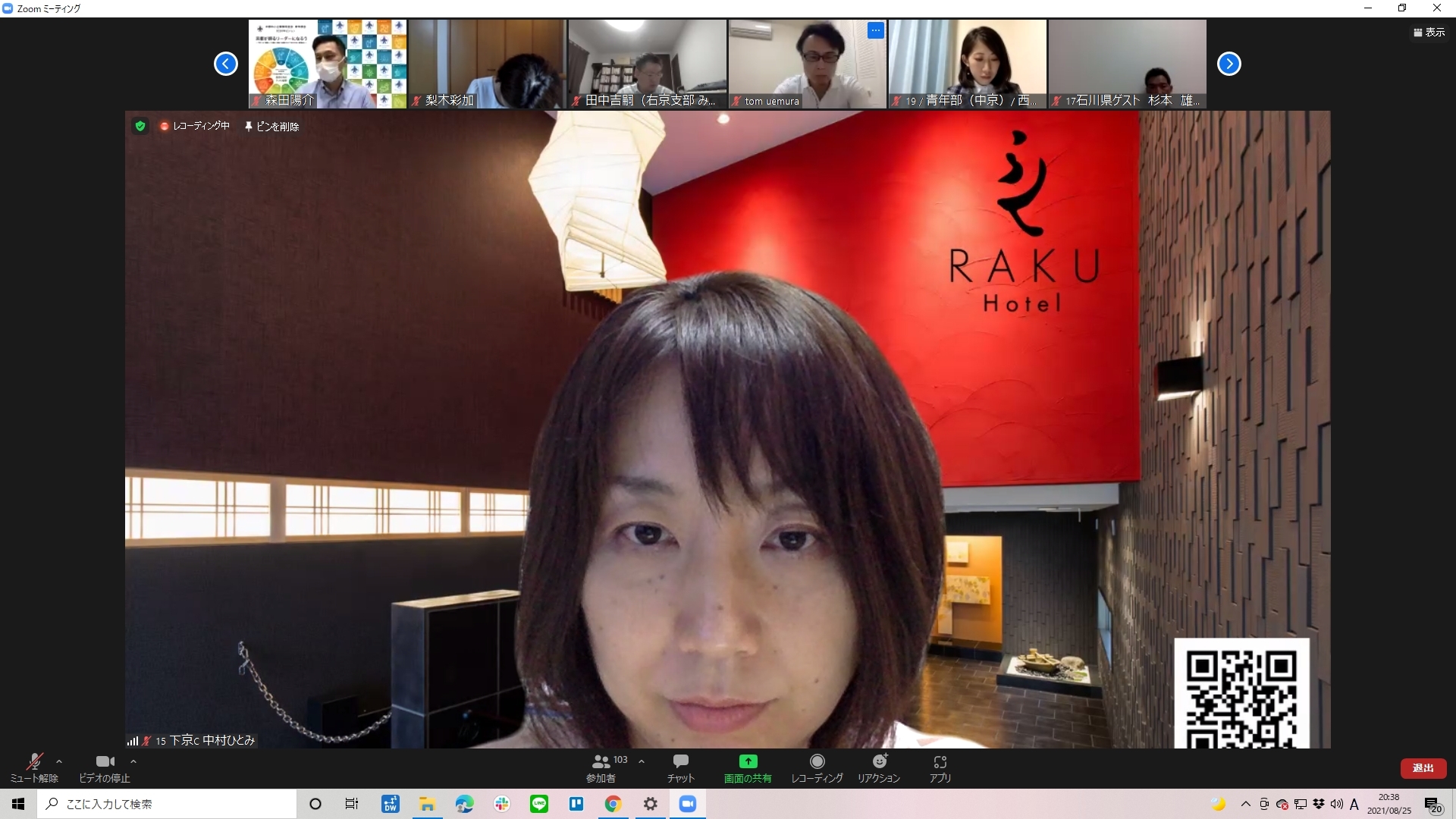Open LINE from taskbar
Screen dimensions: 1456x819
[x=539, y=804]
